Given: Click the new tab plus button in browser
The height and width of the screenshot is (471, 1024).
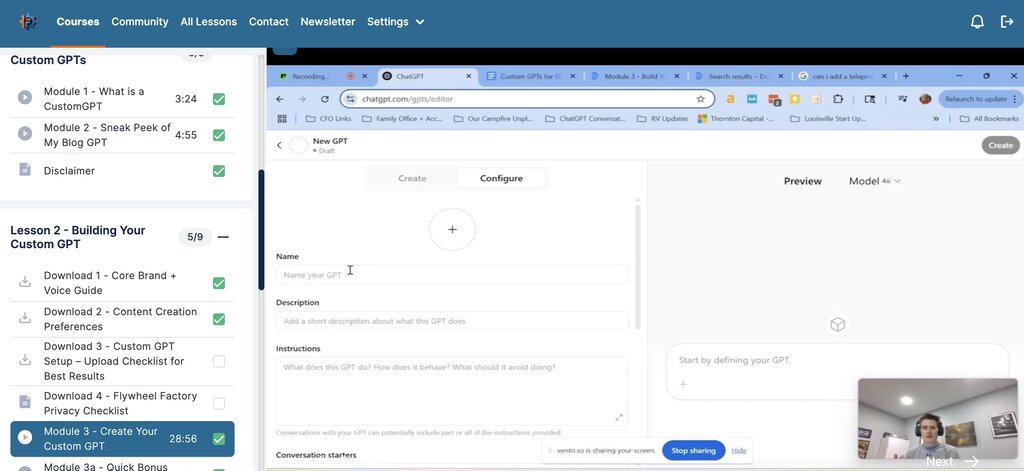Looking at the screenshot, I should (x=906, y=76).
